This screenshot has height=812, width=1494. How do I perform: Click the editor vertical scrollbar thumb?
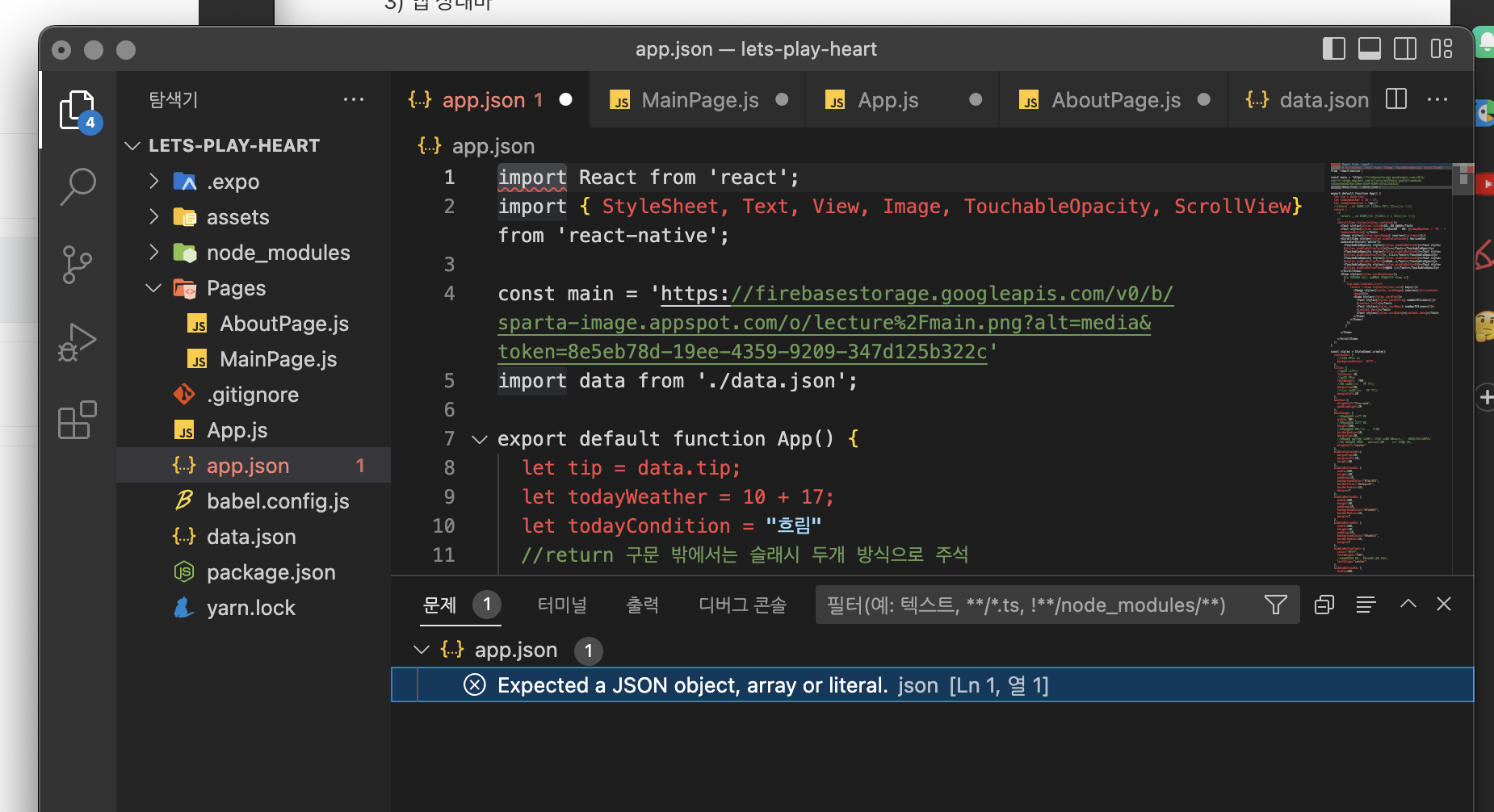tap(1463, 178)
